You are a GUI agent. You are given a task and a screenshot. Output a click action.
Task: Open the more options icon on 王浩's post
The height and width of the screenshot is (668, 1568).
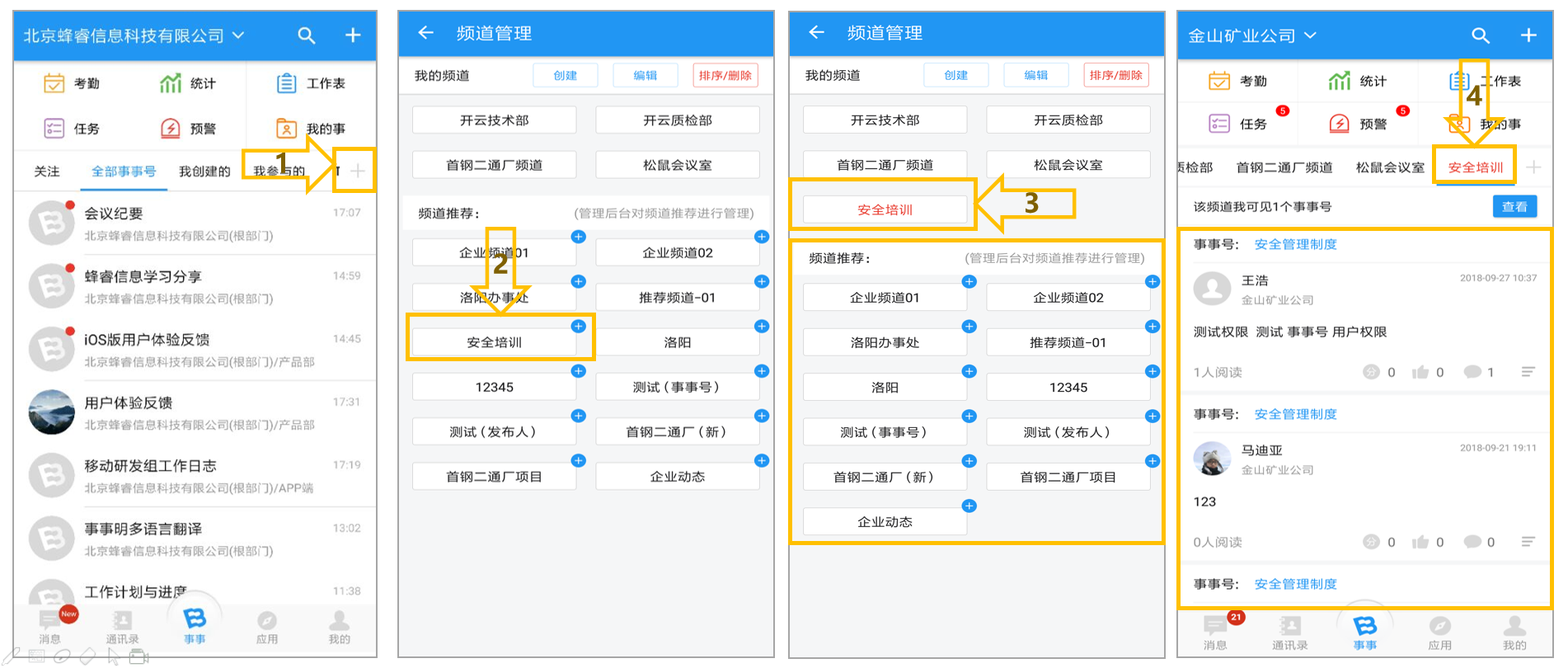pyautogui.click(x=1528, y=372)
